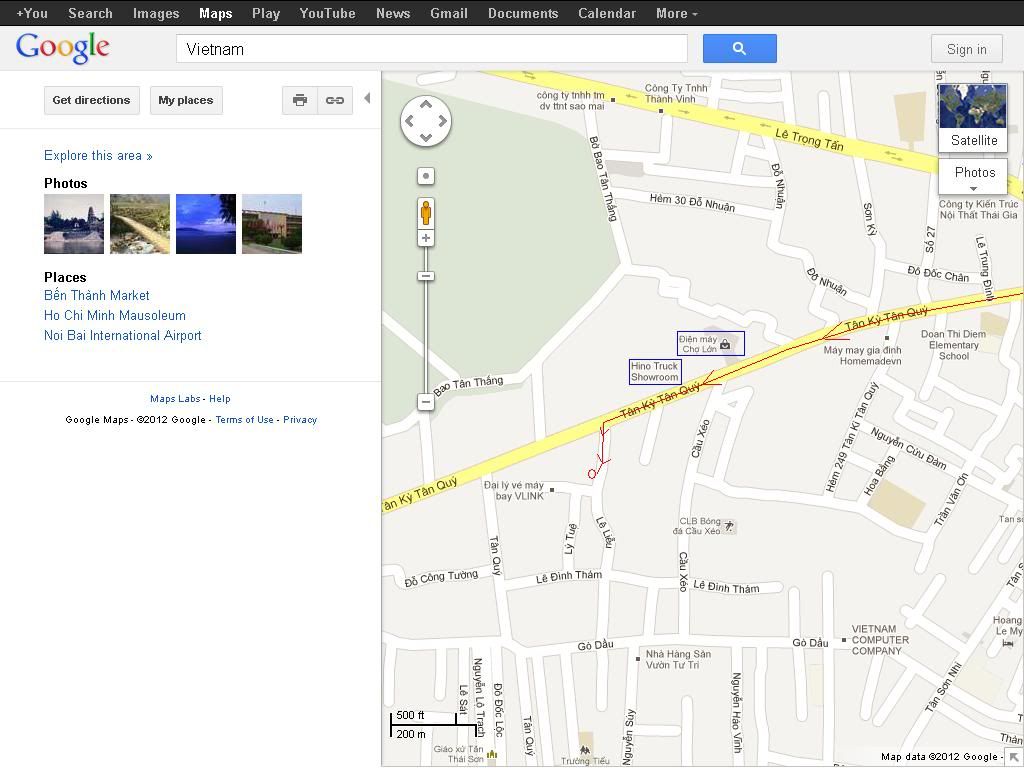
Task: Open the second landscape photo thumbnail
Action: pyautogui.click(x=140, y=223)
